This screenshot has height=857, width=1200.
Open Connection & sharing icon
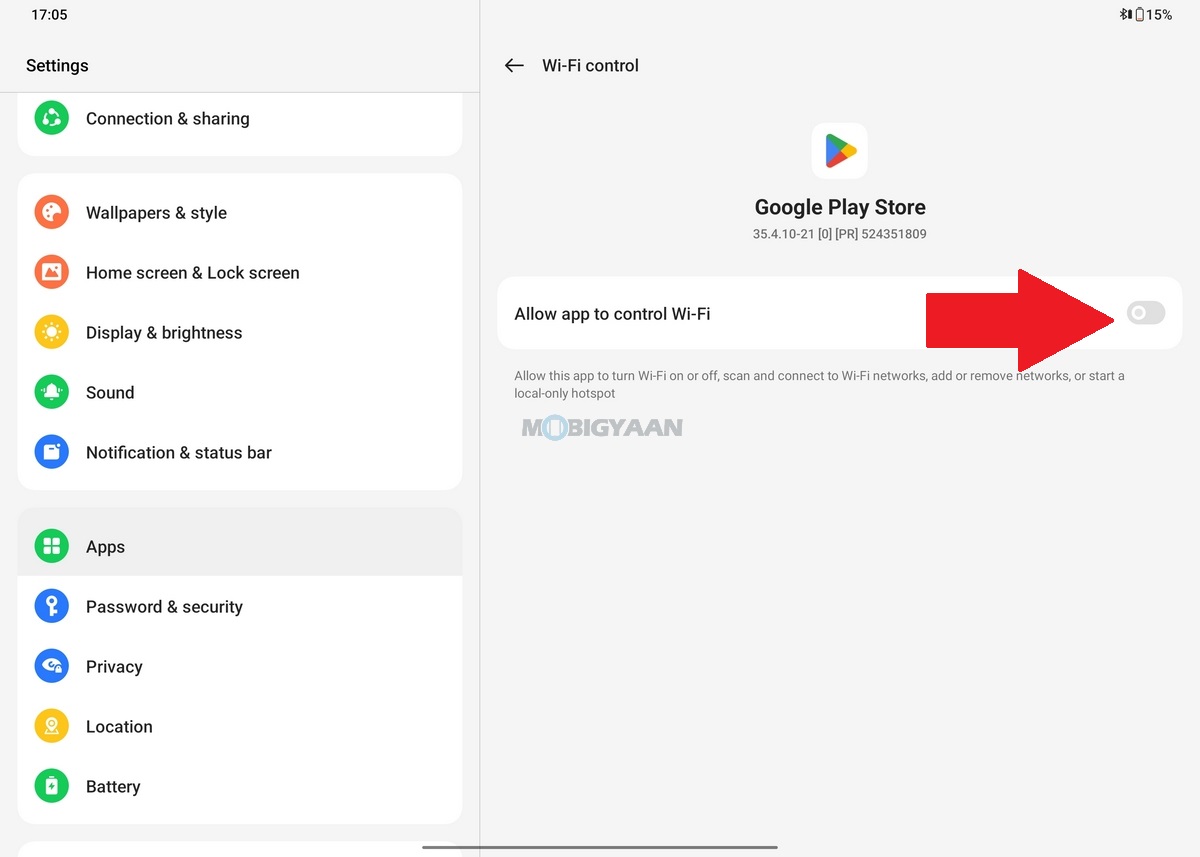[x=51, y=118]
